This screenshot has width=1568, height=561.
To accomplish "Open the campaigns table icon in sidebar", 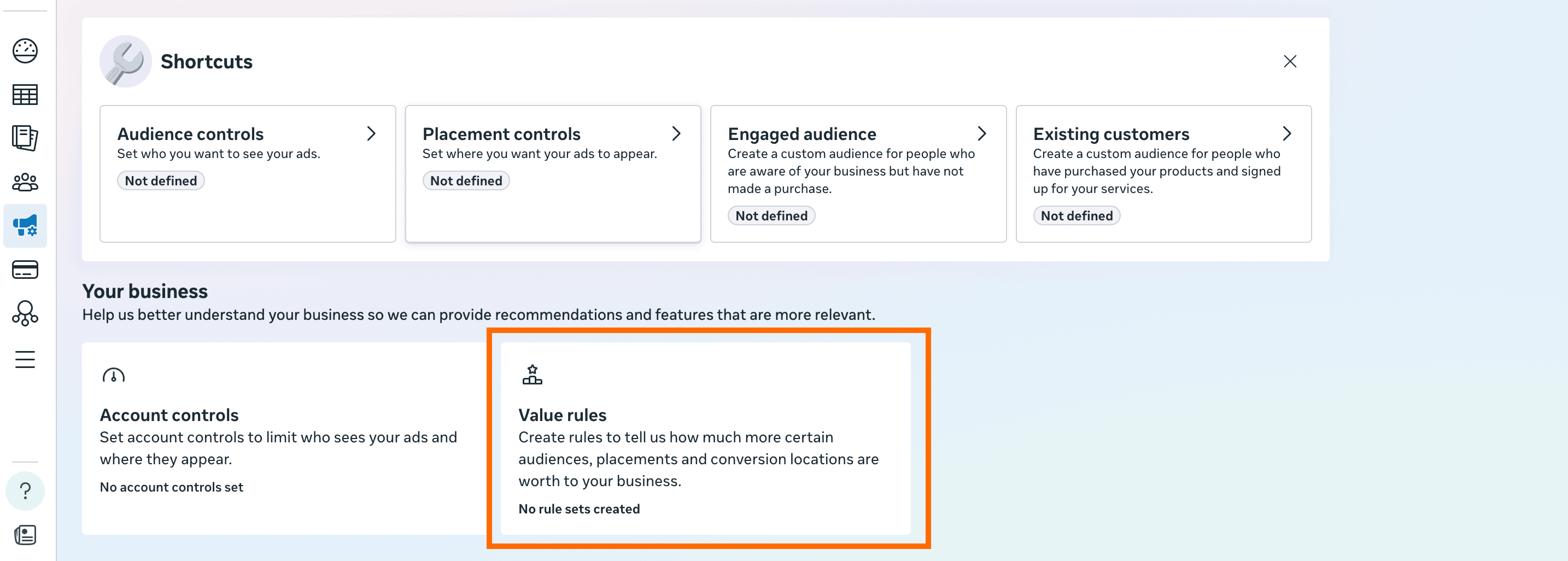I will click(25, 95).
